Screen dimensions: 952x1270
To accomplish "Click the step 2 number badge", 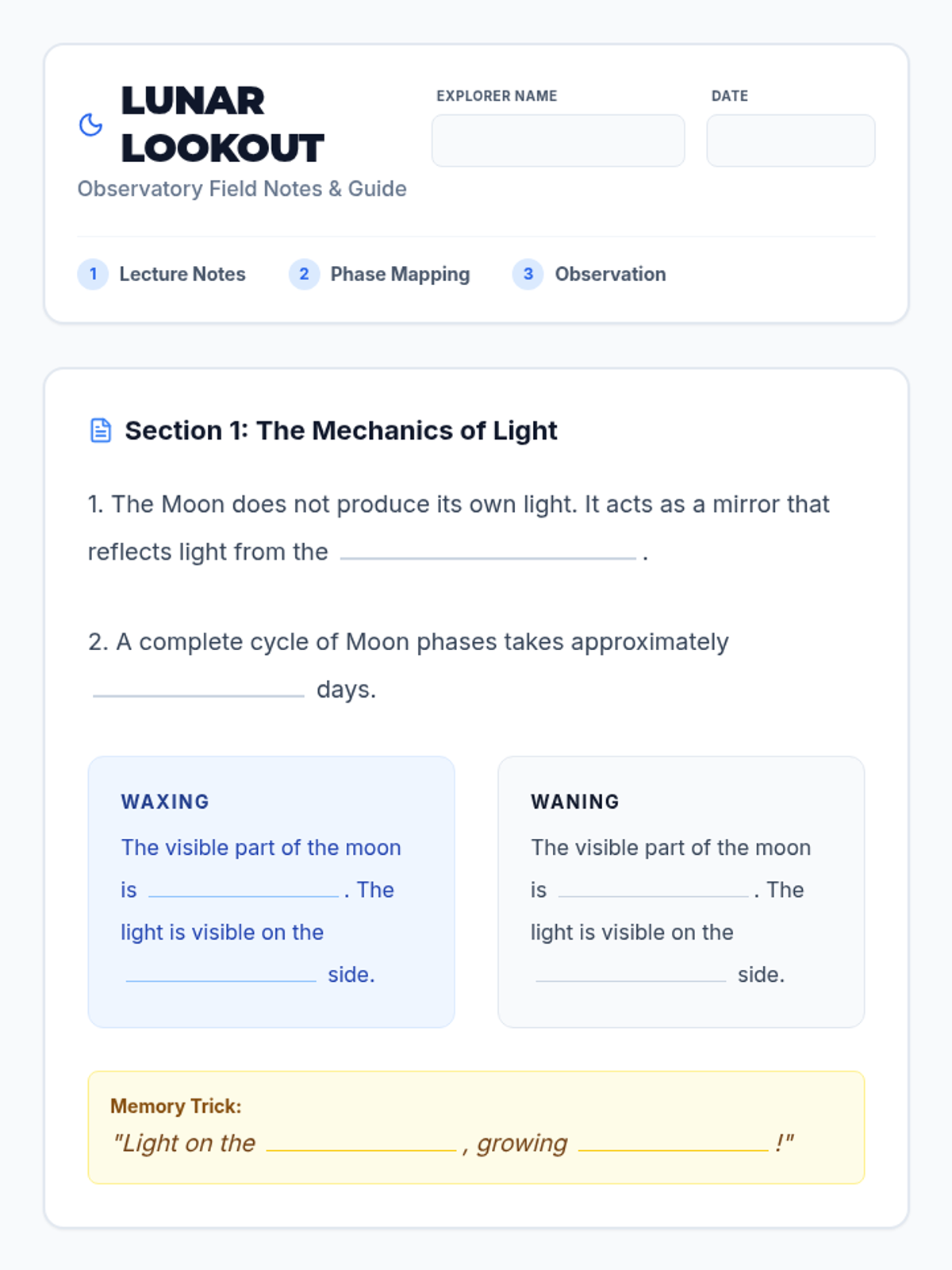I will point(304,274).
